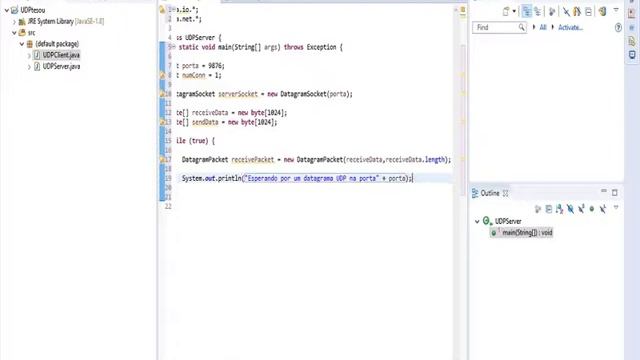Toggle Hide Static Members in Outline toolbar
The width and height of the screenshot is (640, 360).
coord(581,209)
